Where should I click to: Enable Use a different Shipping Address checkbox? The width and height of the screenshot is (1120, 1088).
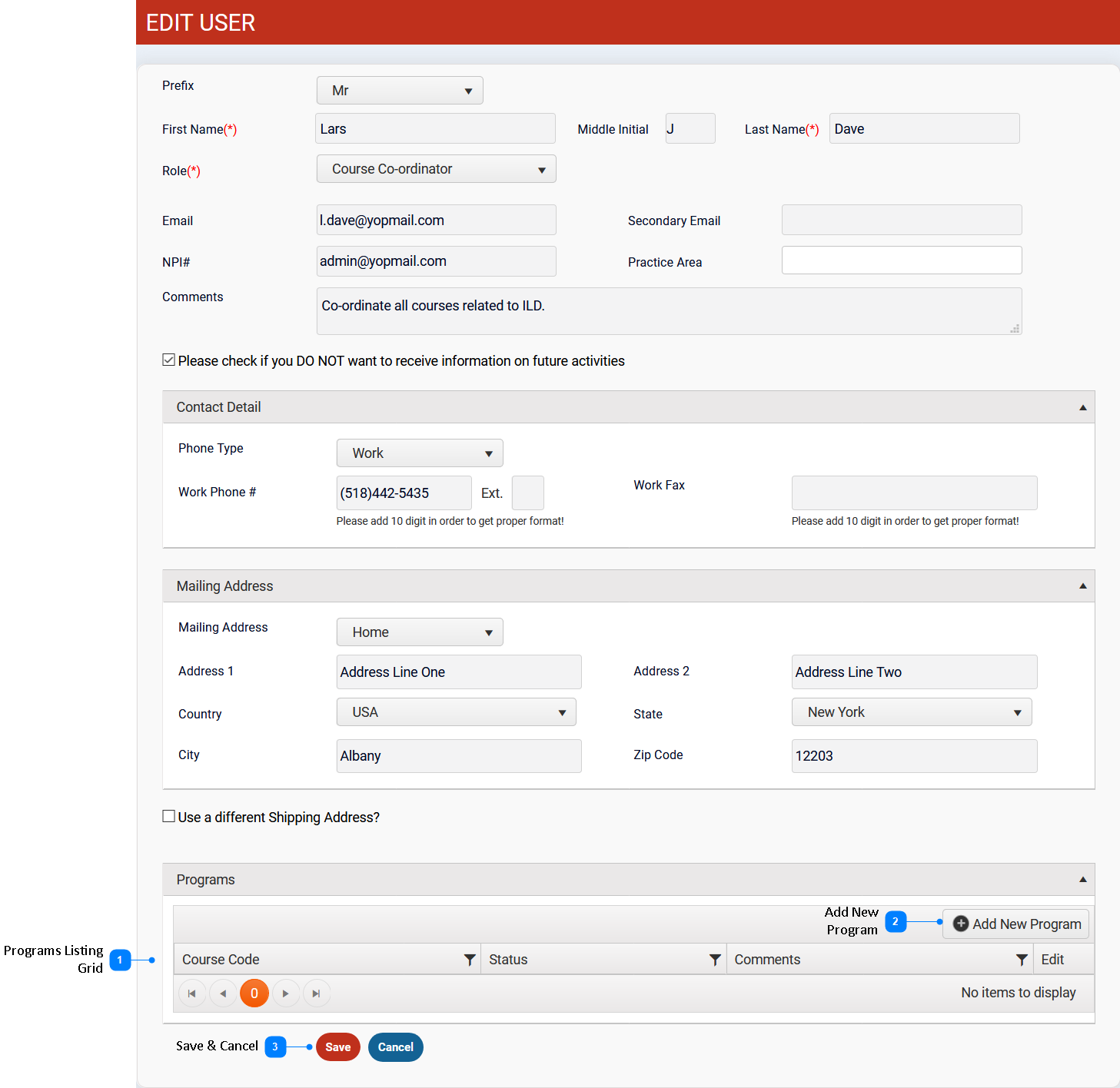pos(169,817)
